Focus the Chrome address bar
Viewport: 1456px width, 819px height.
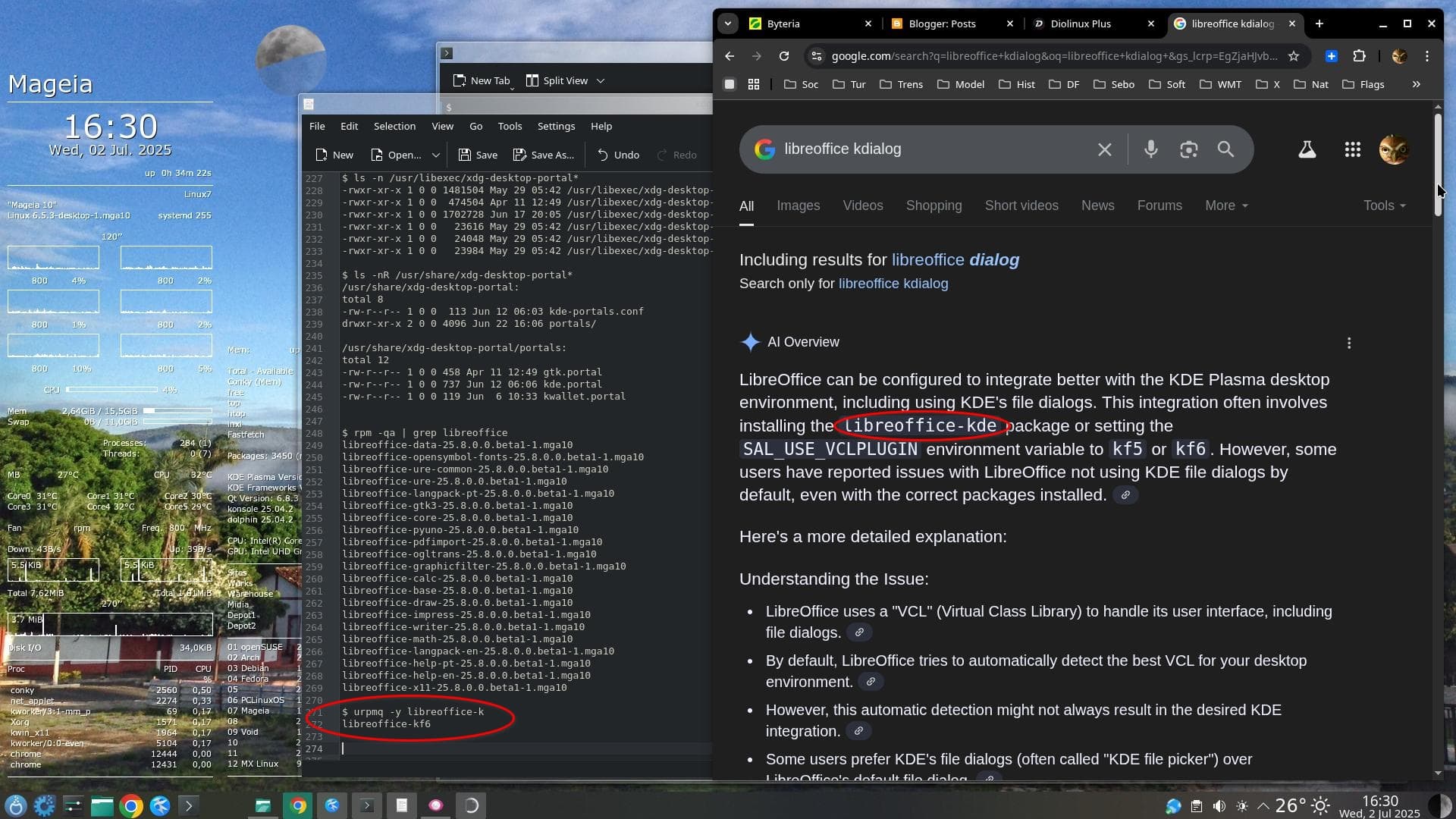click(1054, 56)
